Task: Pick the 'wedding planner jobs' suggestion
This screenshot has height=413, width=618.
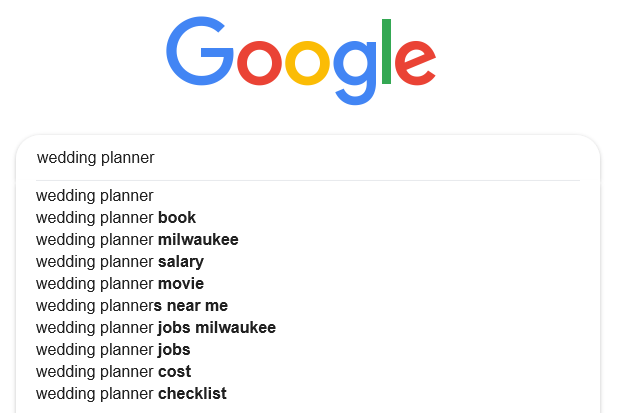Action: [x=307, y=350]
